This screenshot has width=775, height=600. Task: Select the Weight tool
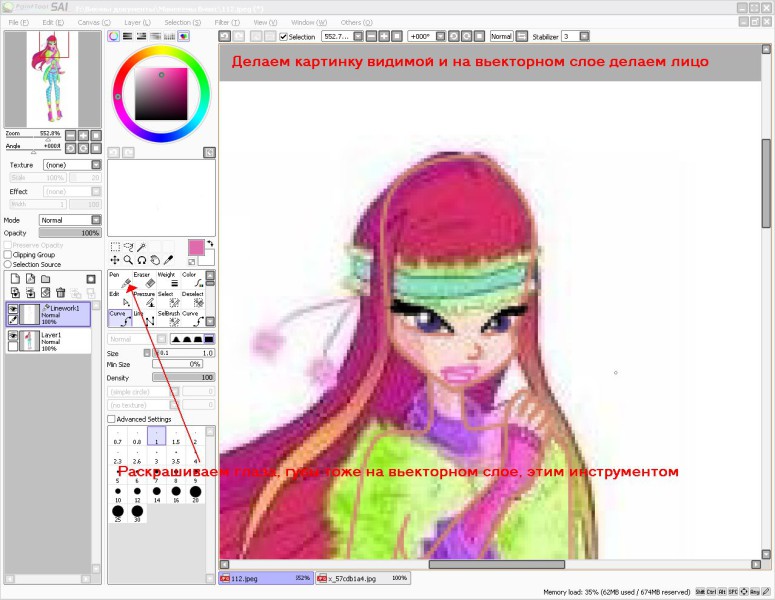[x=169, y=279]
